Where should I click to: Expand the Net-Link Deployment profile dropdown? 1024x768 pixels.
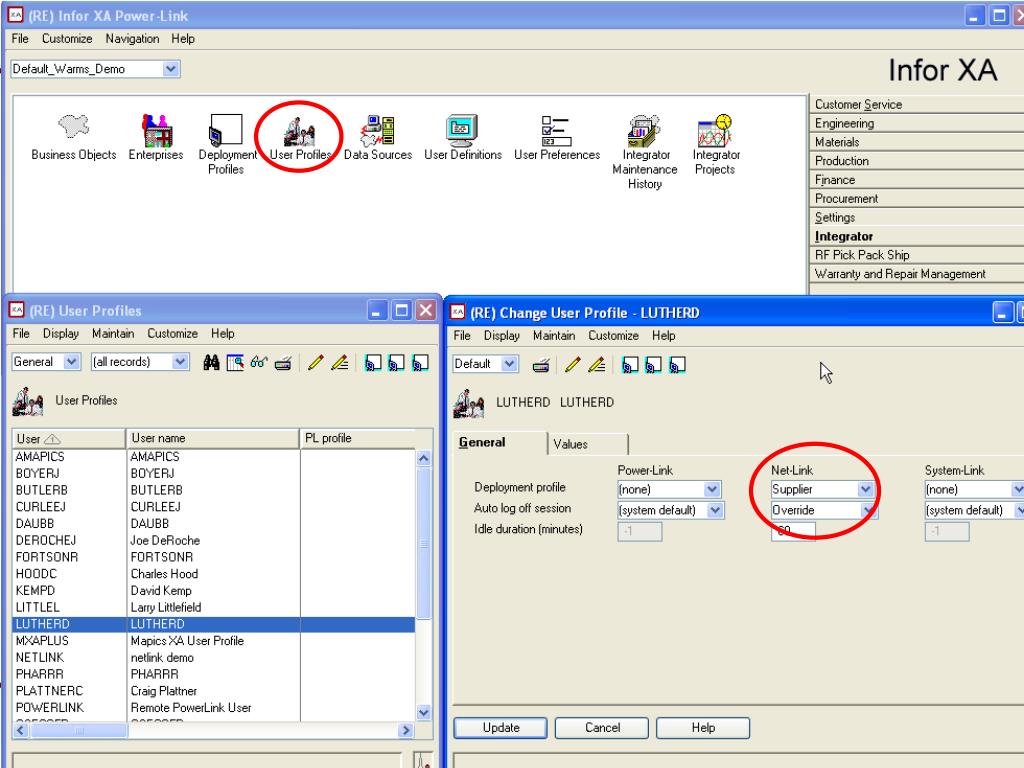[x=866, y=490]
